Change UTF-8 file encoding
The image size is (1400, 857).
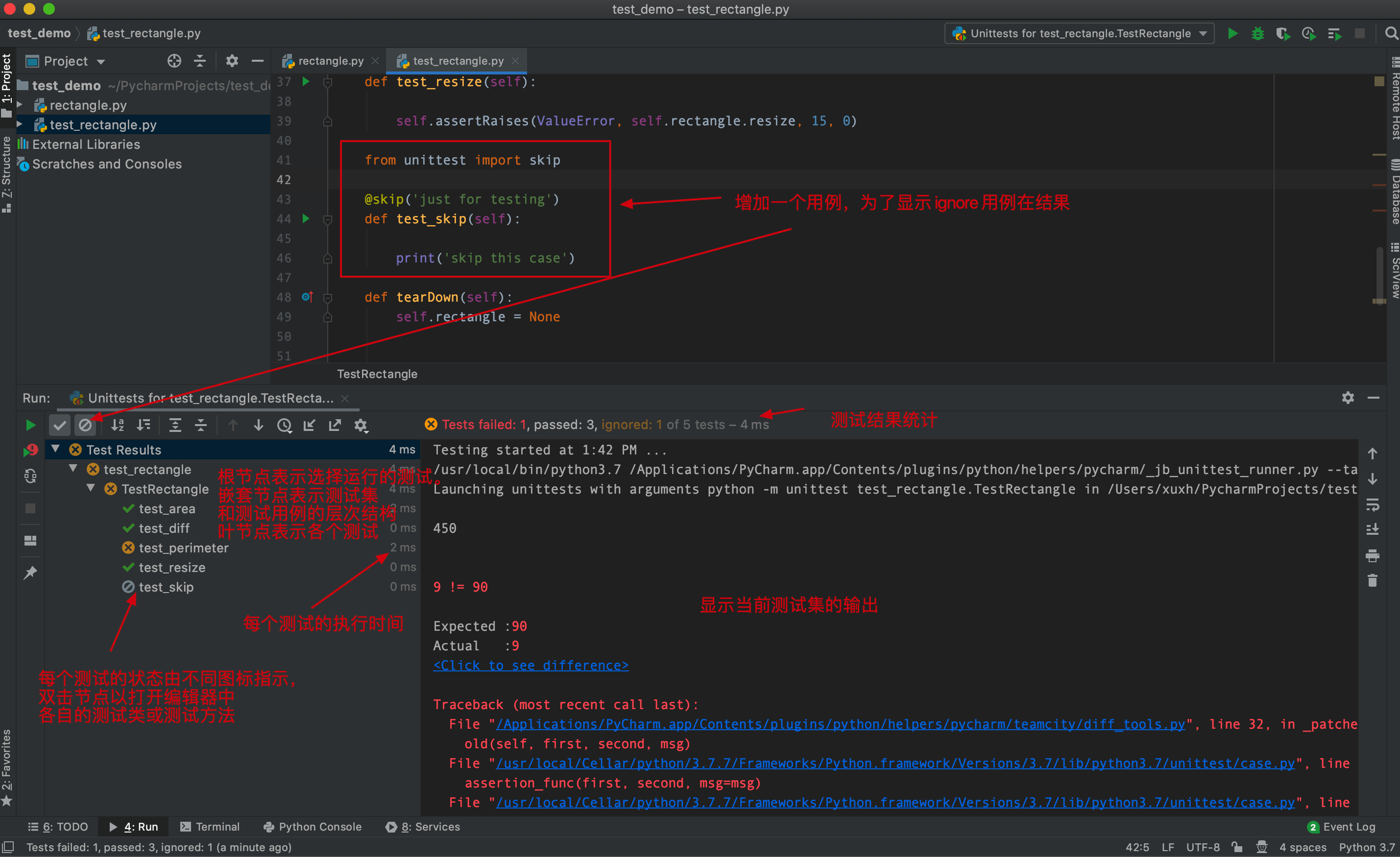[x=1203, y=847]
